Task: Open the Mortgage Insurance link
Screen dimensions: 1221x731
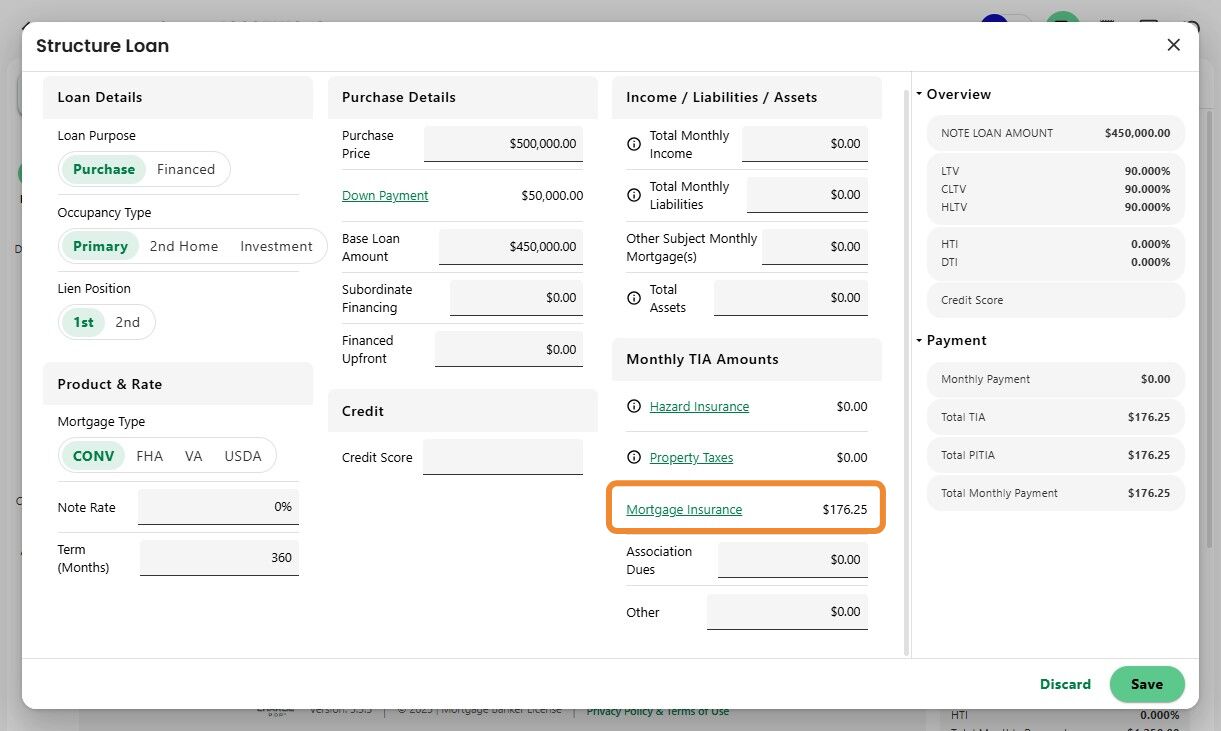Action: tap(684, 510)
